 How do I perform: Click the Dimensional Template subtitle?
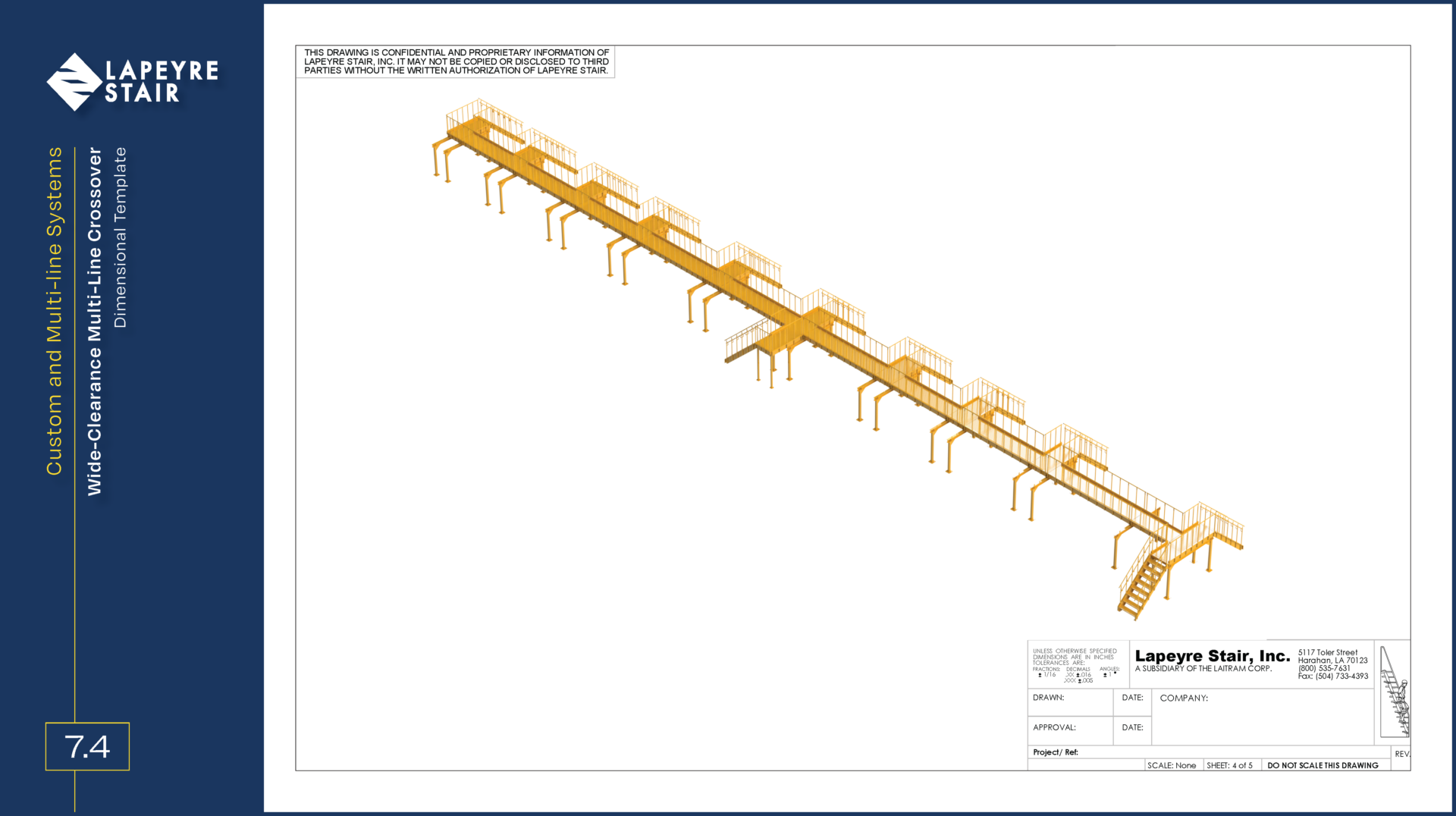tap(120, 237)
